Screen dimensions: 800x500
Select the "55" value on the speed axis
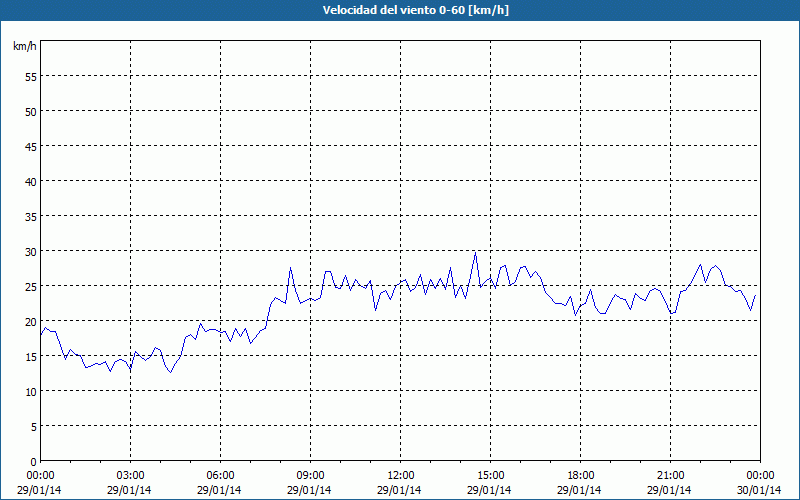pyautogui.click(x=31, y=77)
